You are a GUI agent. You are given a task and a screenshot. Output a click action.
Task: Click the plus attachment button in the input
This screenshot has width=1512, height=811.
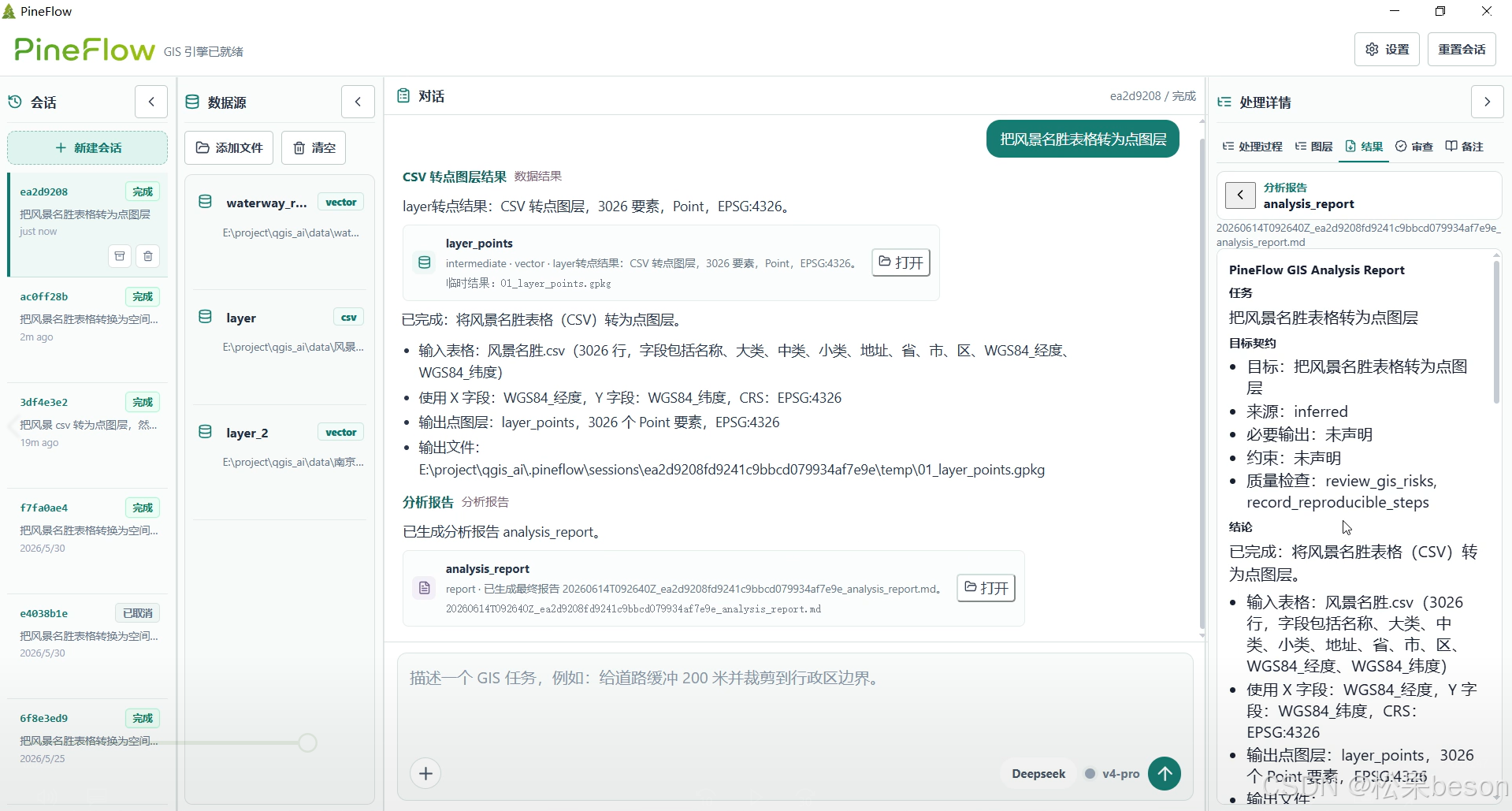coord(425,773)
